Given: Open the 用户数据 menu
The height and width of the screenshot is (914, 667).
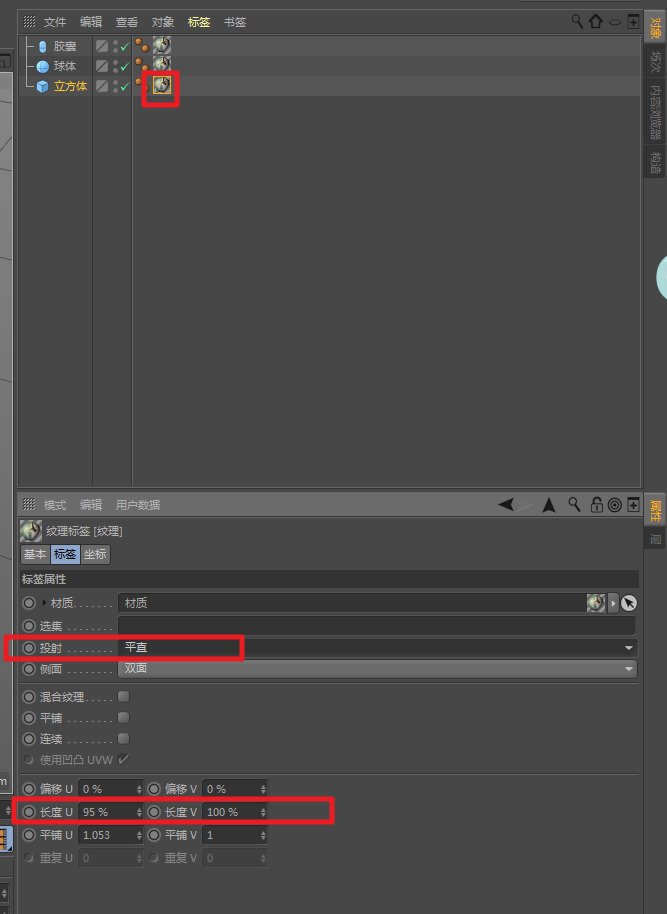Looking at the screenshot, I should pyautogui.click(x=138, y=505).
